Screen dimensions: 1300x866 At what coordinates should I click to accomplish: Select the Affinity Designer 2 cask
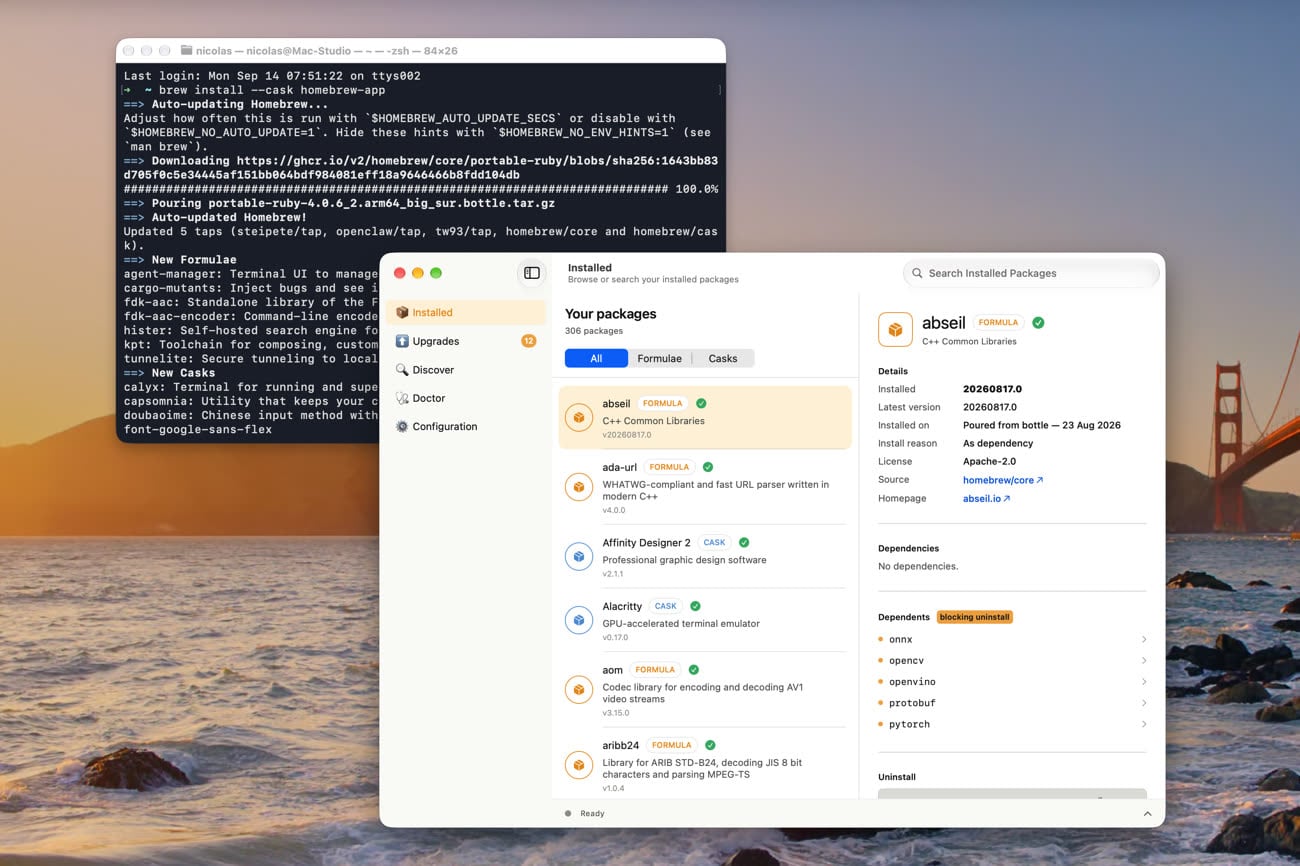pos(705,556)
